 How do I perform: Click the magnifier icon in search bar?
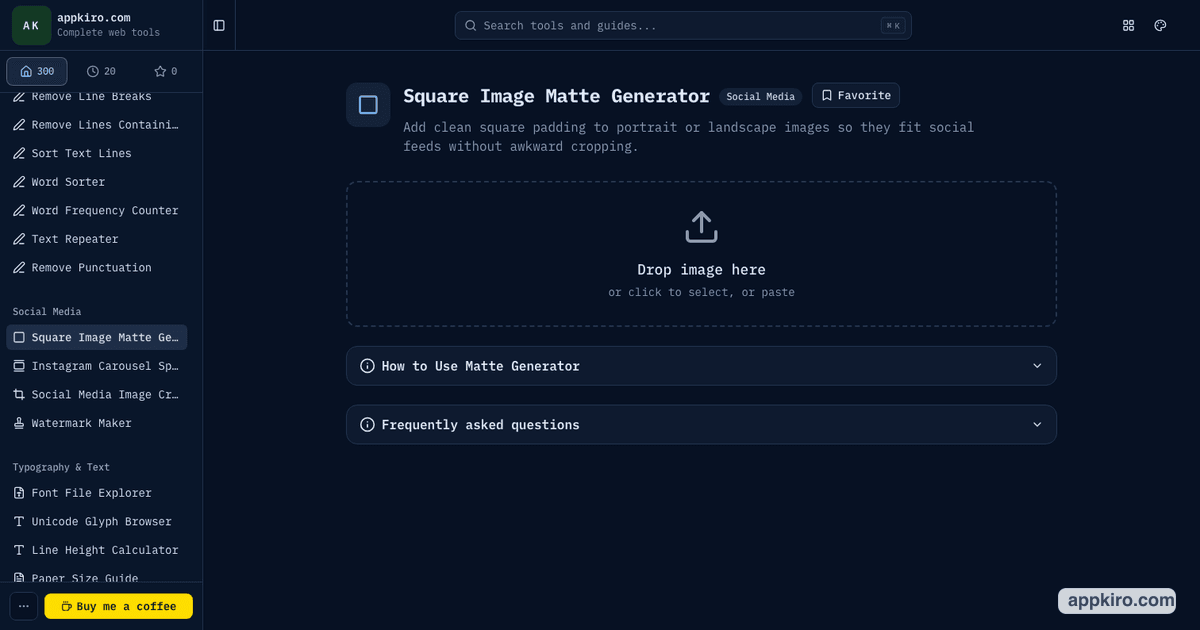click(471, 25)
